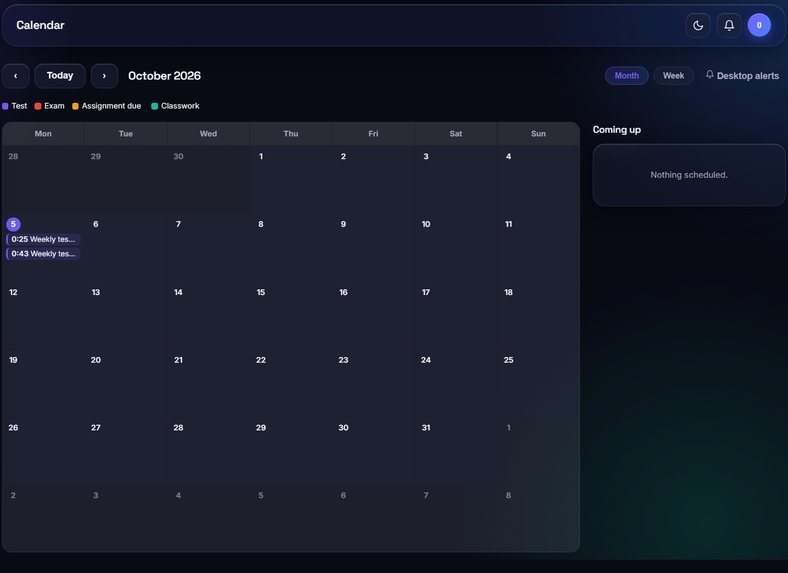Click the Assignment due legend label

coord(112,106)
